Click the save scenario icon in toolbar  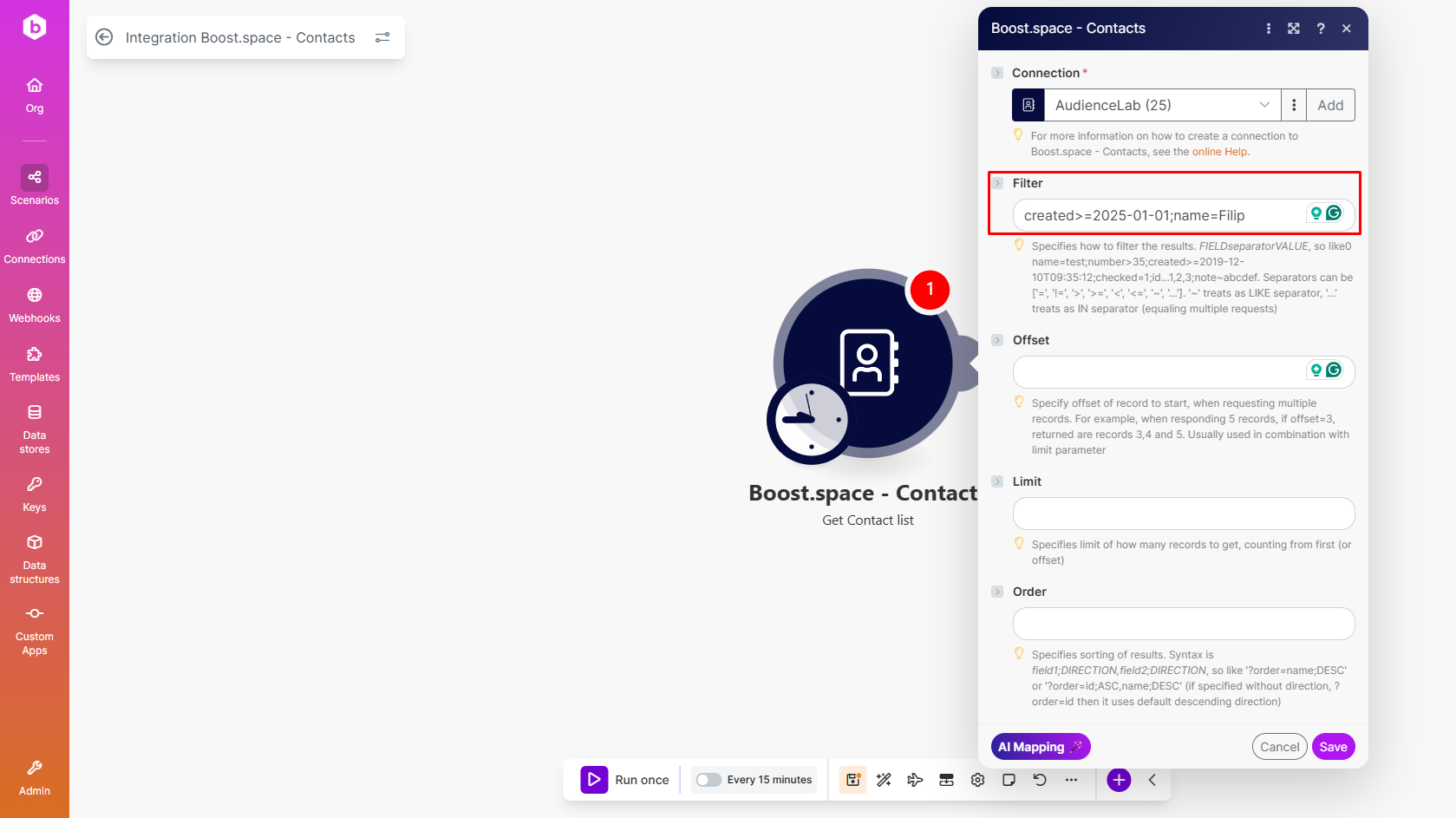point(852,780)
